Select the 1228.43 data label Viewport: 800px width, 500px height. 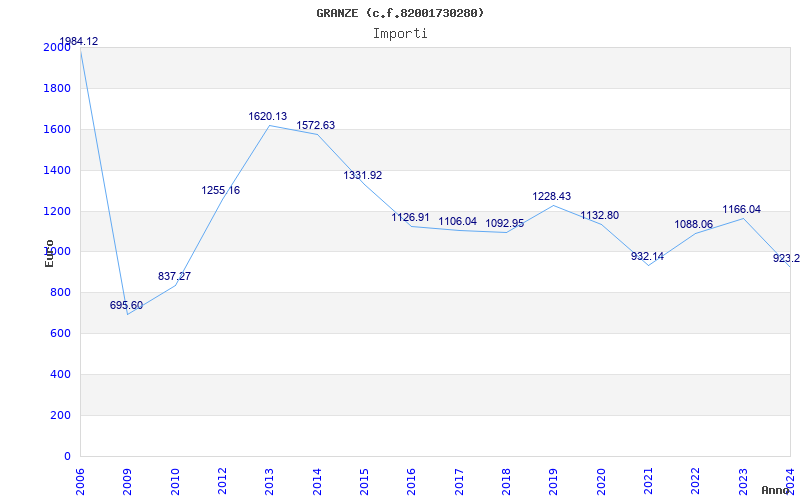pyautogui.click(x=552, y=196)
